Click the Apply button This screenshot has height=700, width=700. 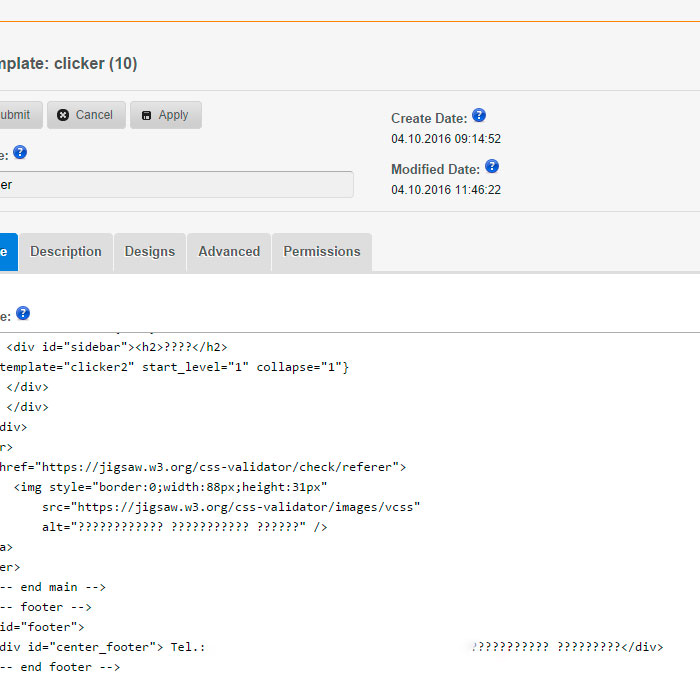pos(165,115)
